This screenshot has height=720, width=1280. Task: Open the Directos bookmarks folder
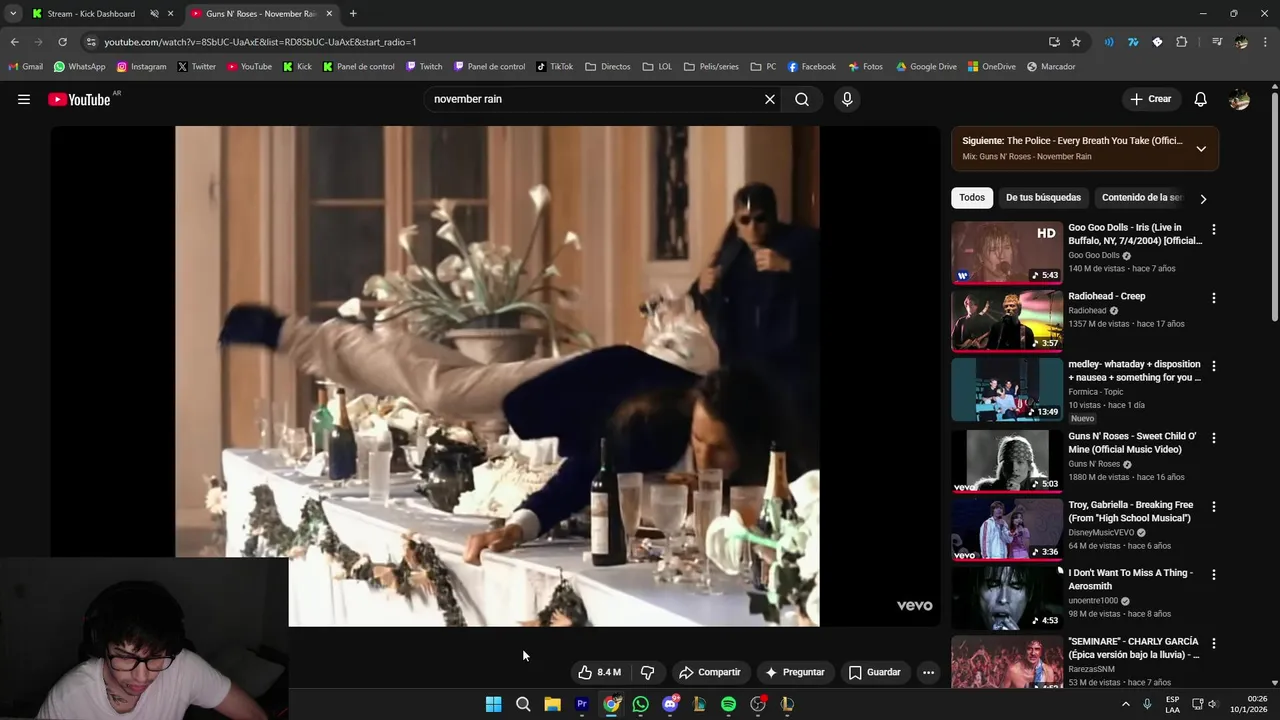pyautogui.click(x=608, y=67)
